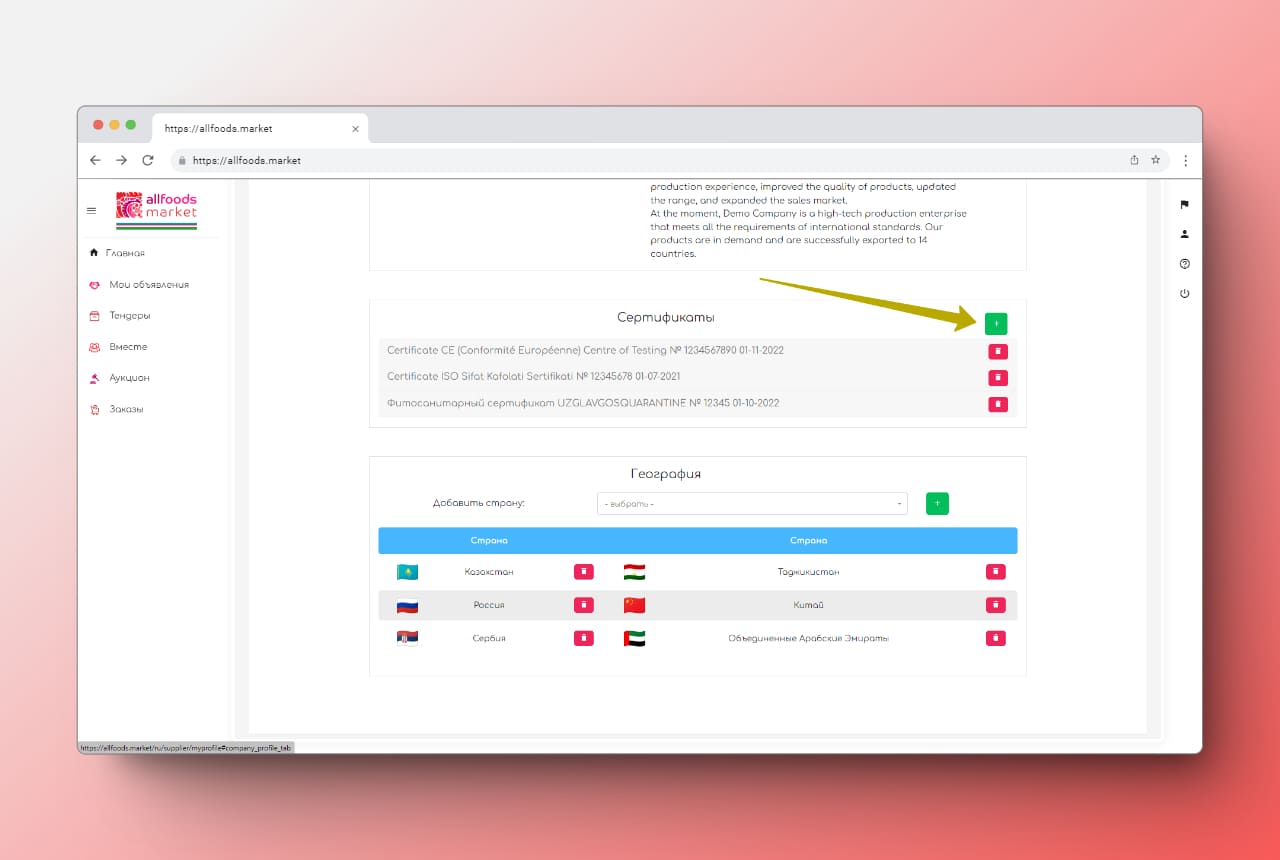Click the География section heading
This screenshot has height=860, width=1280.
tap(665, 474)
